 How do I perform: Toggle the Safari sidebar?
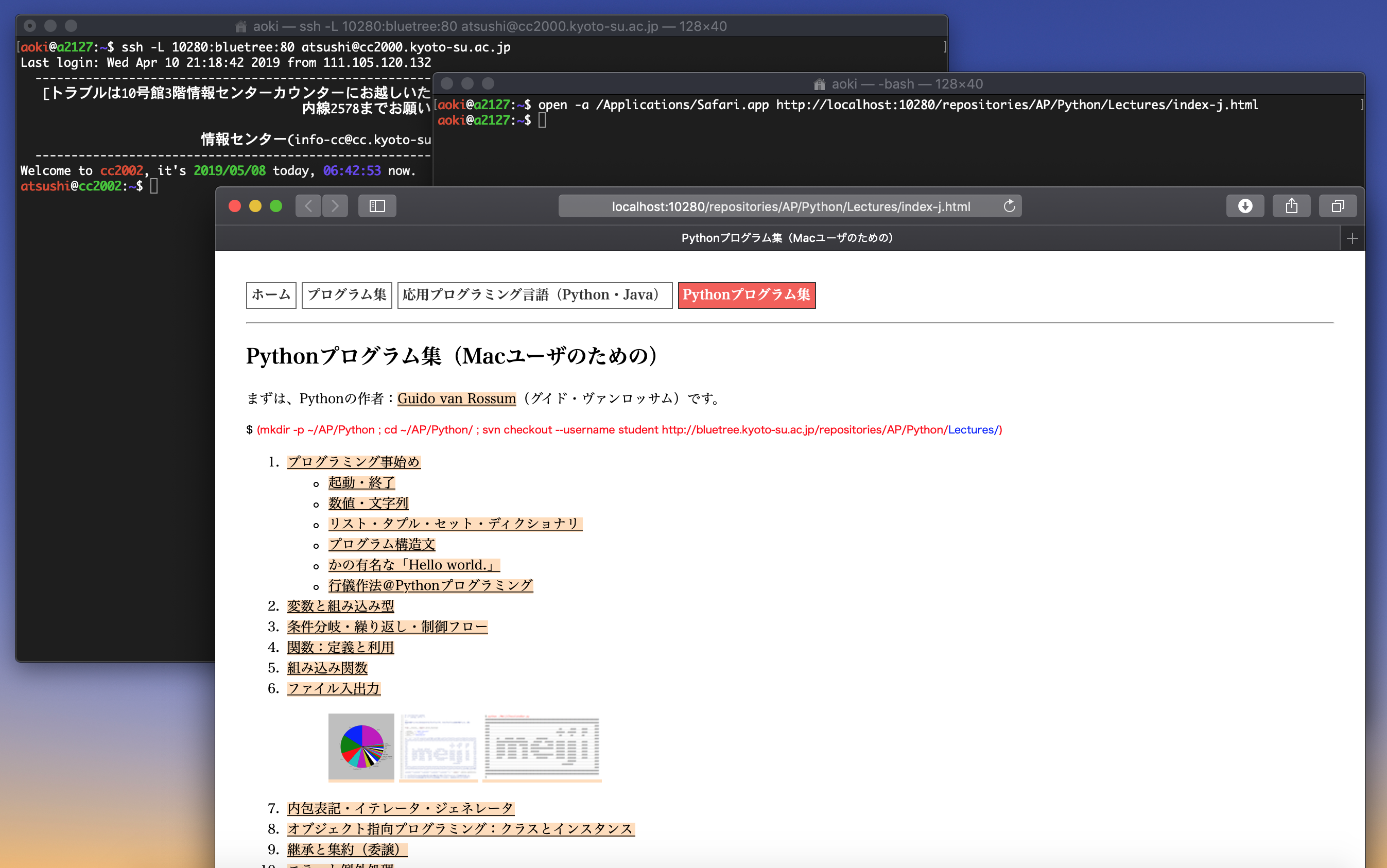(x=377, y=206)
